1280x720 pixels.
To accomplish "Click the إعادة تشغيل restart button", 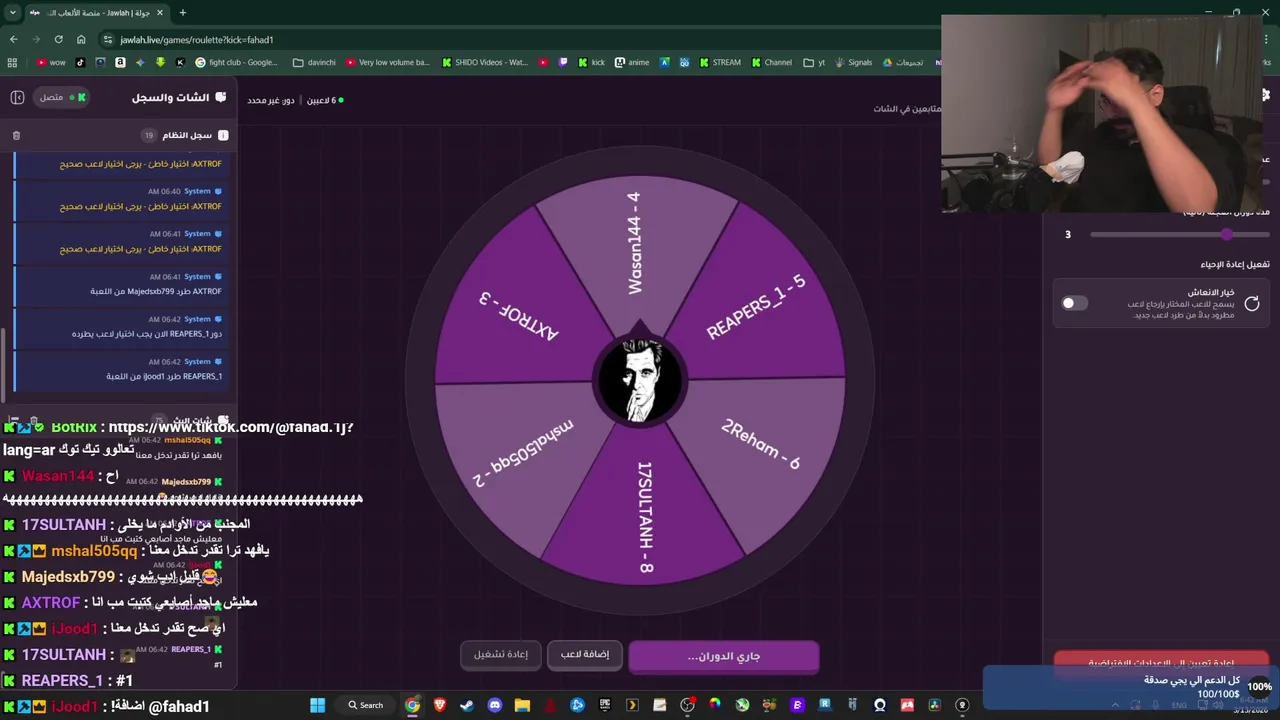I will (501, 654).
